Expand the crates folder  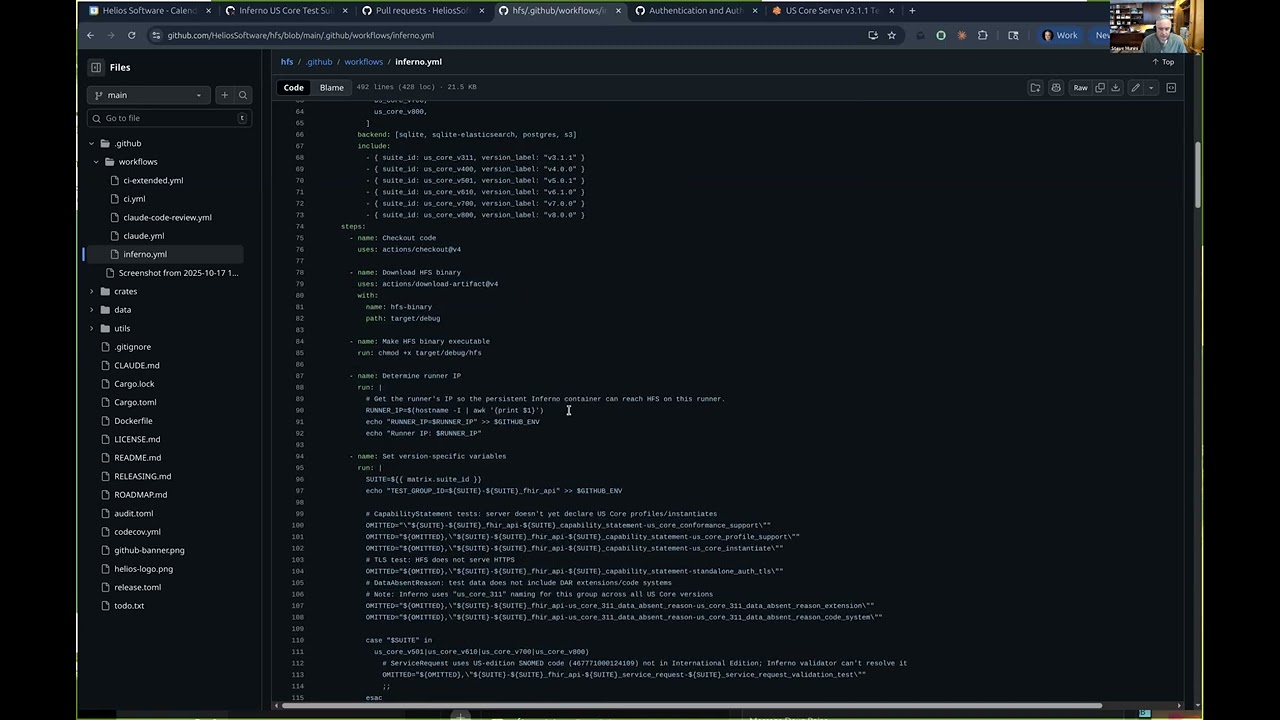click(92, 291)
